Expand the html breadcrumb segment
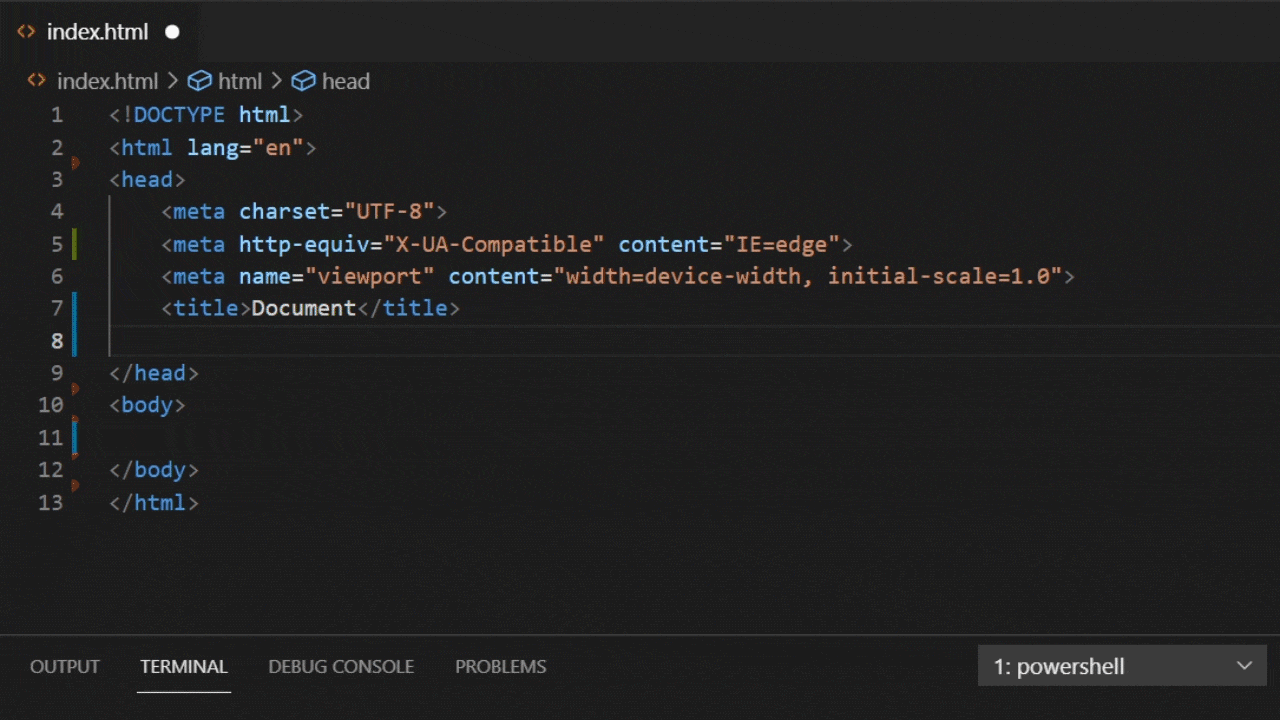 coord(240,81)
